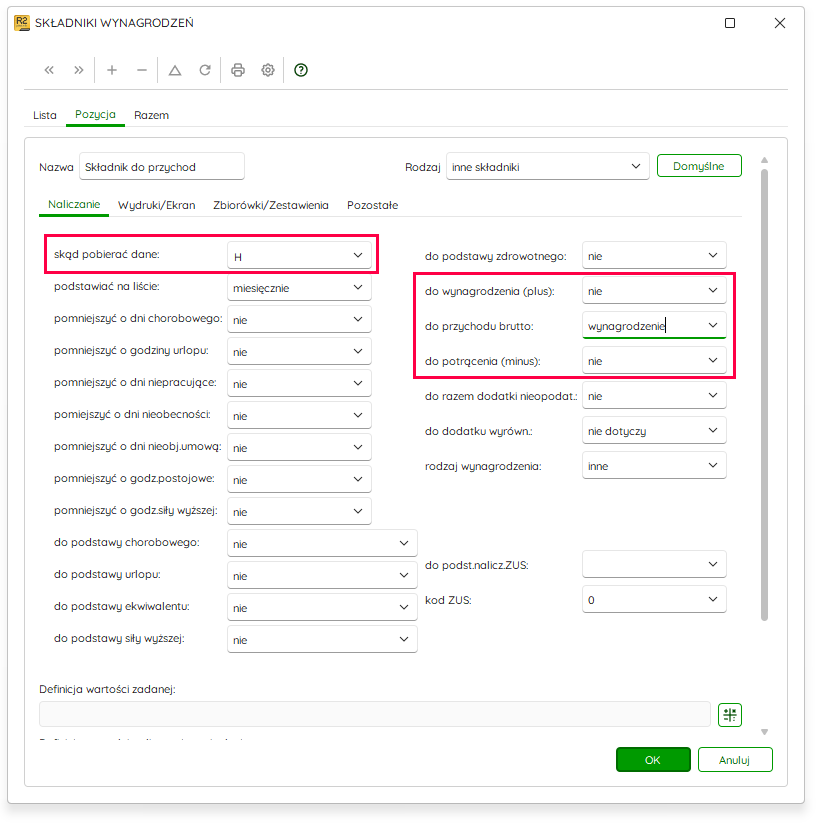The width and height of the screenshot is (823, 827).
Task: Open the 'kod ZUS' dropdown
Action: point(654,599)
